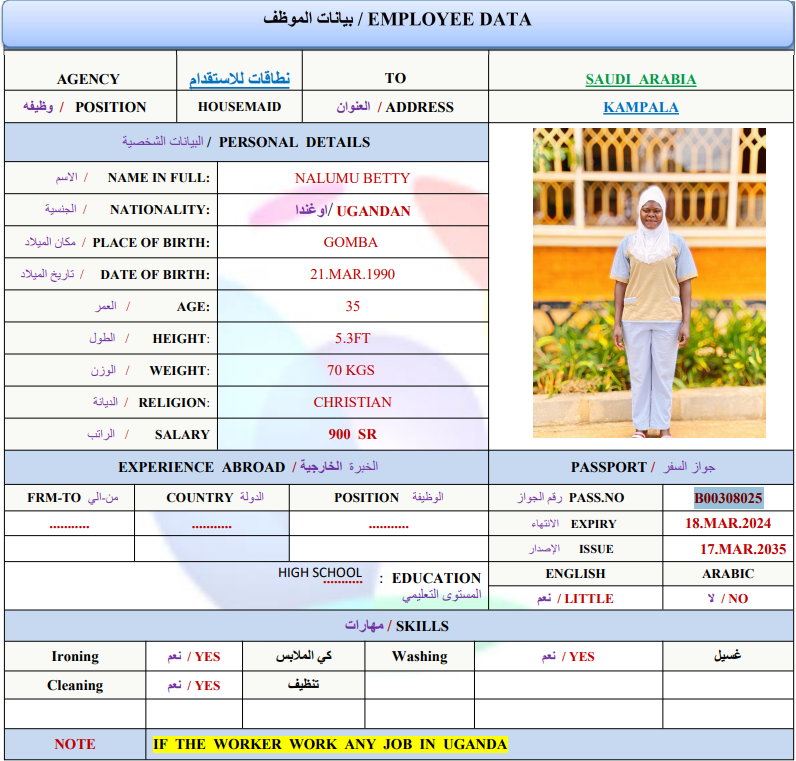Click the employee photo
Screen dimensions: 796x761
tap(648, 282)
